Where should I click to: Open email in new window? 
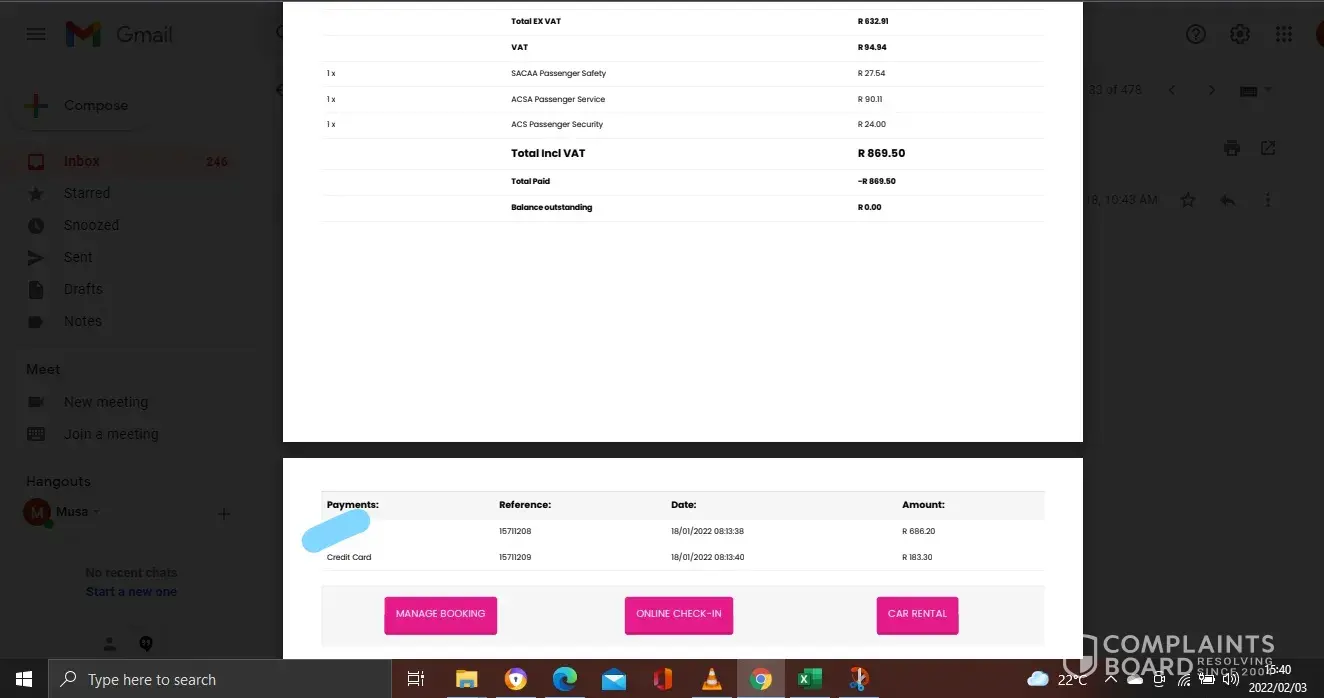click(x=1268, y=148)
